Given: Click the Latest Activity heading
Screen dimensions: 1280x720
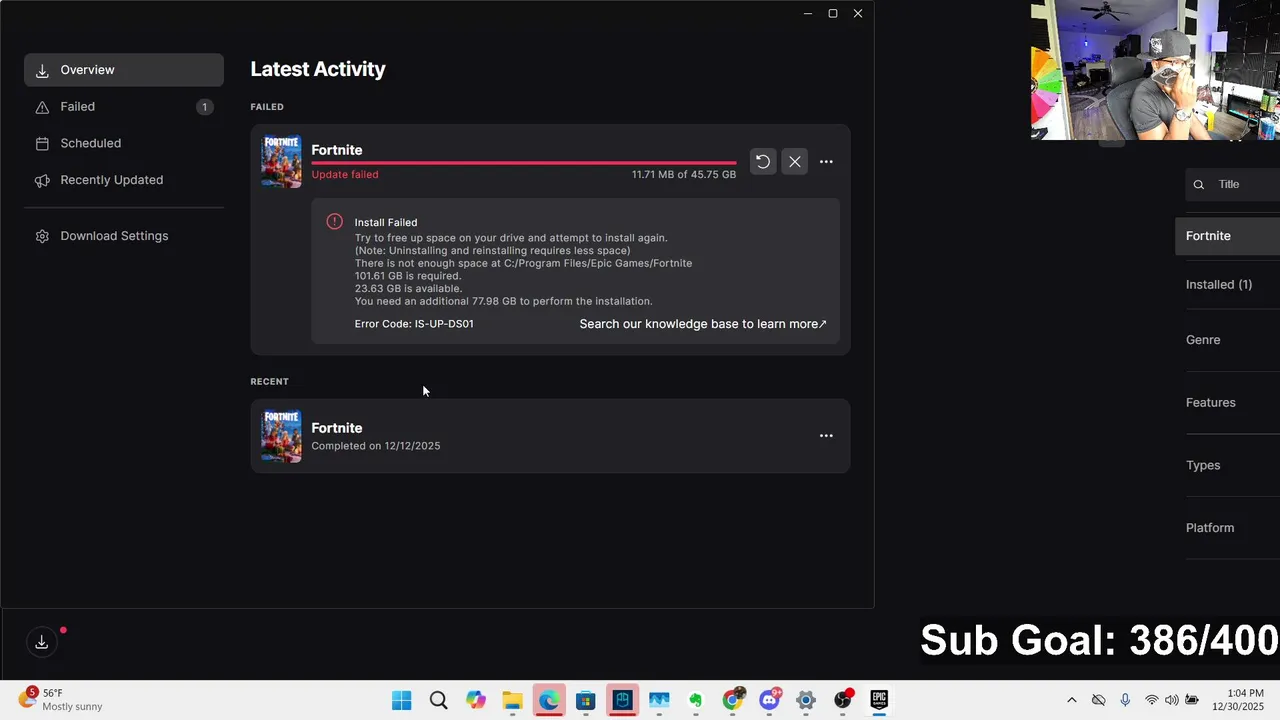Looking at the screenshot, I should coord(318,69).
